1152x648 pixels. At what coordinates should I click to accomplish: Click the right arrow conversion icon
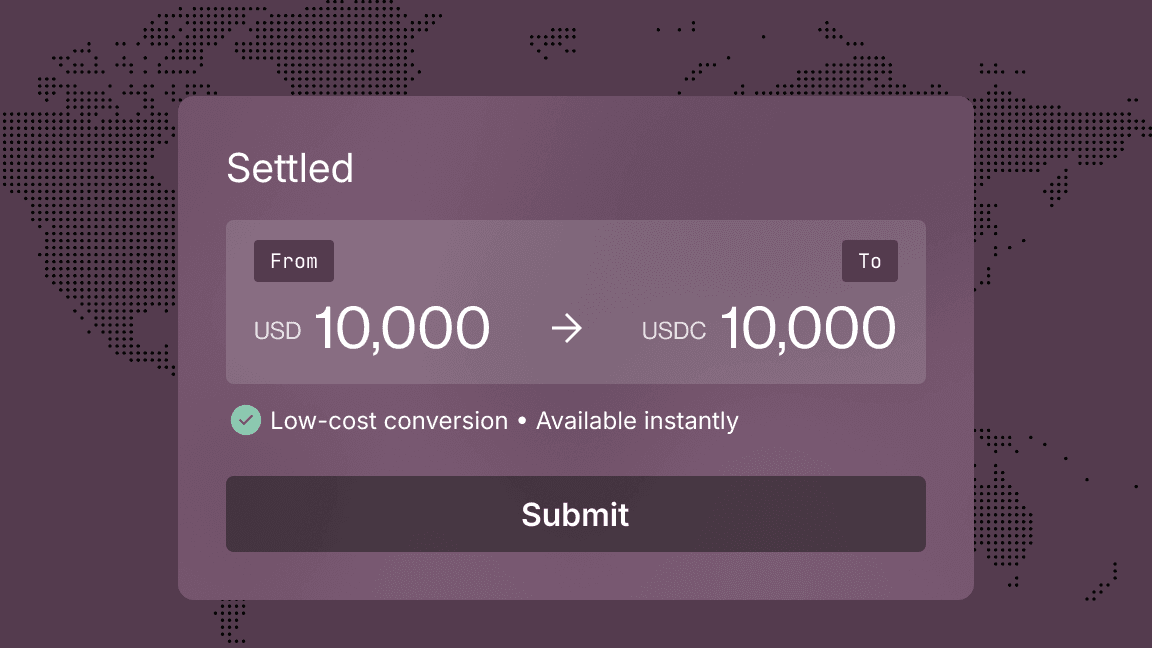tap(567, 329)
